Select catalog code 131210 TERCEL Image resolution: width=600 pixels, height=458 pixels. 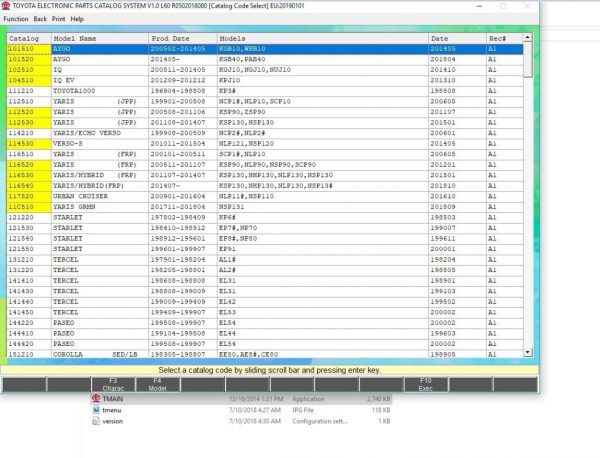(29, 259)
